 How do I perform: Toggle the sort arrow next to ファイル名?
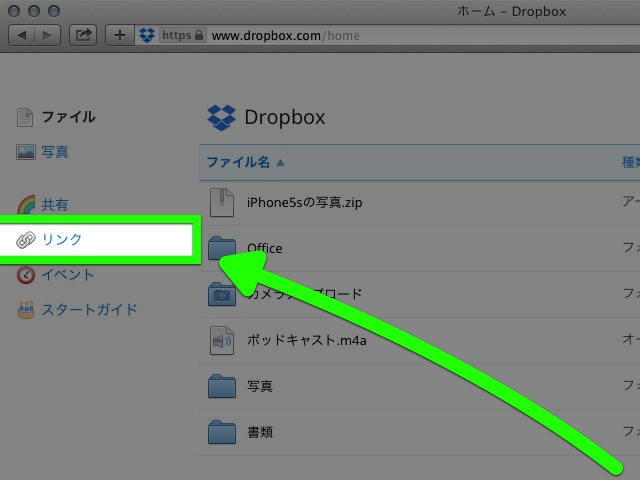[x=280, y=162]
